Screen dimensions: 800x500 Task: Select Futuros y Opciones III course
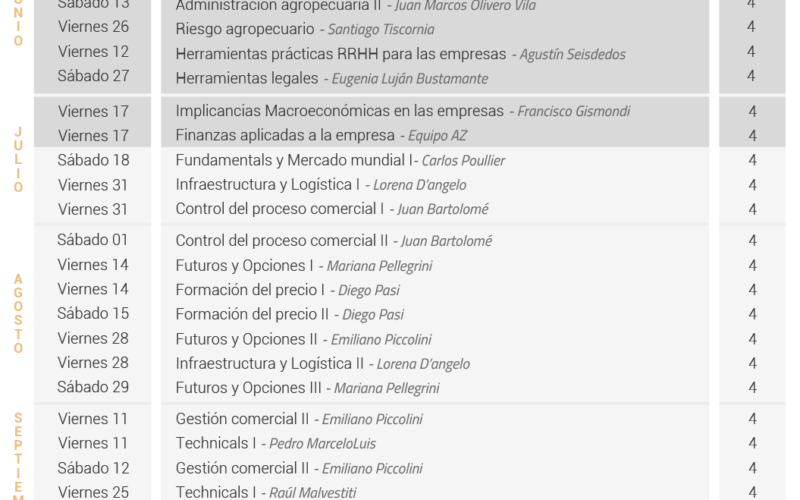click(307, 388)
